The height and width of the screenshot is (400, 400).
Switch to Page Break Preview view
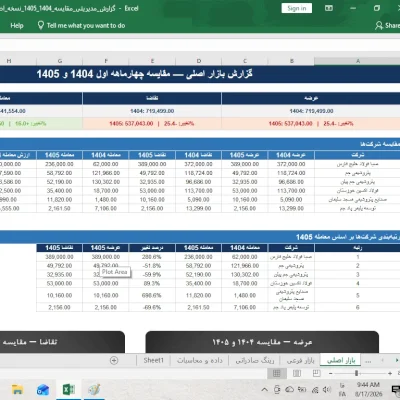[x=316, y=373]
